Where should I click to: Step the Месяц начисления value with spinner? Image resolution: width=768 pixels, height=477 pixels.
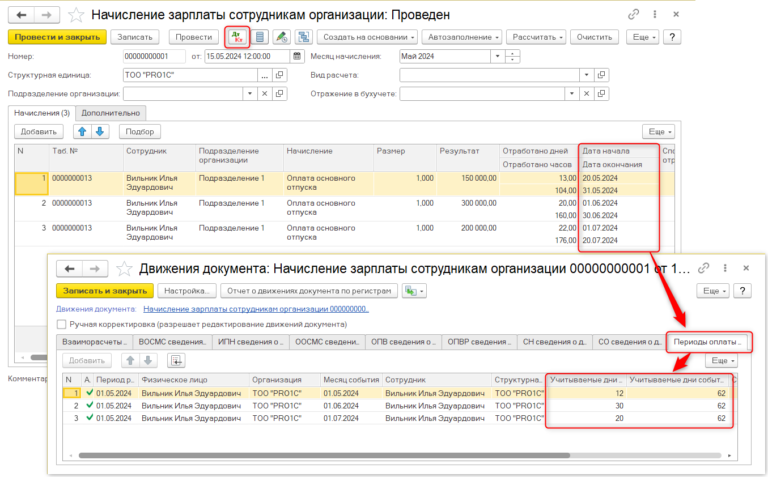[x=512, y=56]
